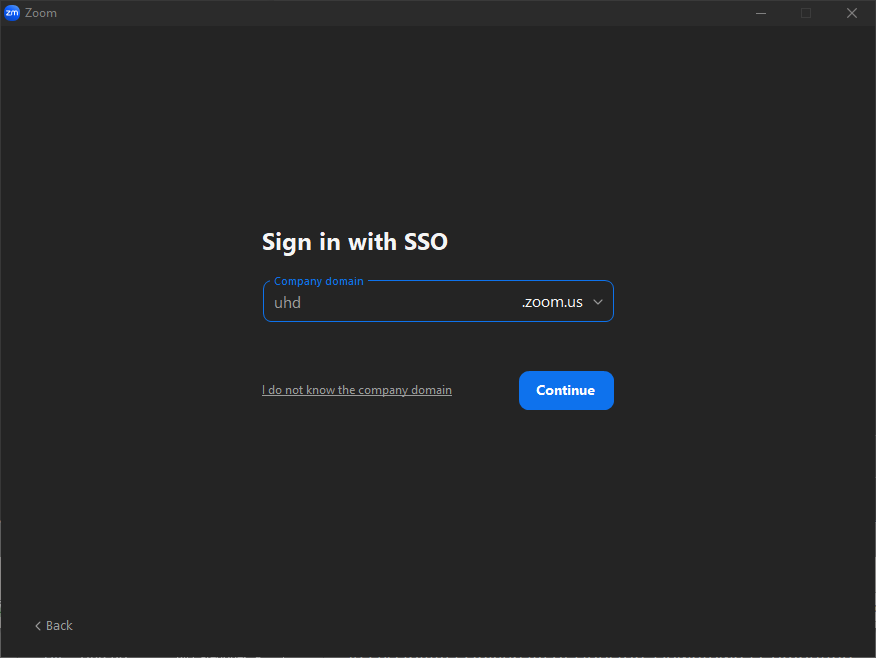Screen dimensions: 876x658
Task: Minimize the Zoom window
Action: click(760, 13)
